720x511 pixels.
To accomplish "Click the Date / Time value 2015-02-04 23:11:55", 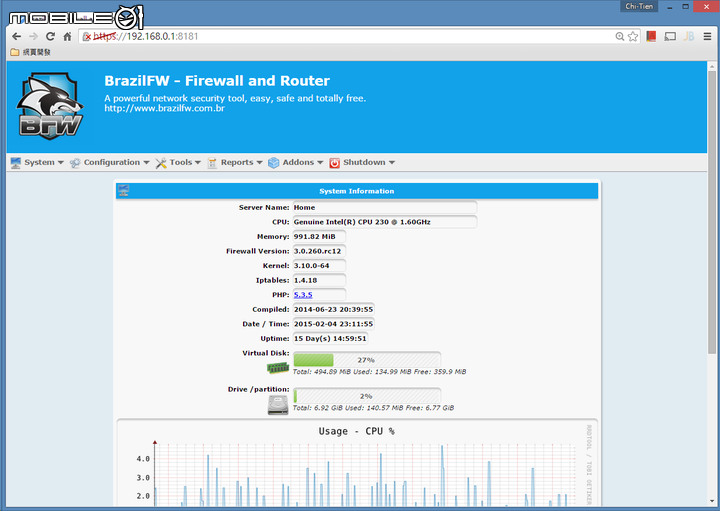I will pyautogui.click(x=333, y=324).
